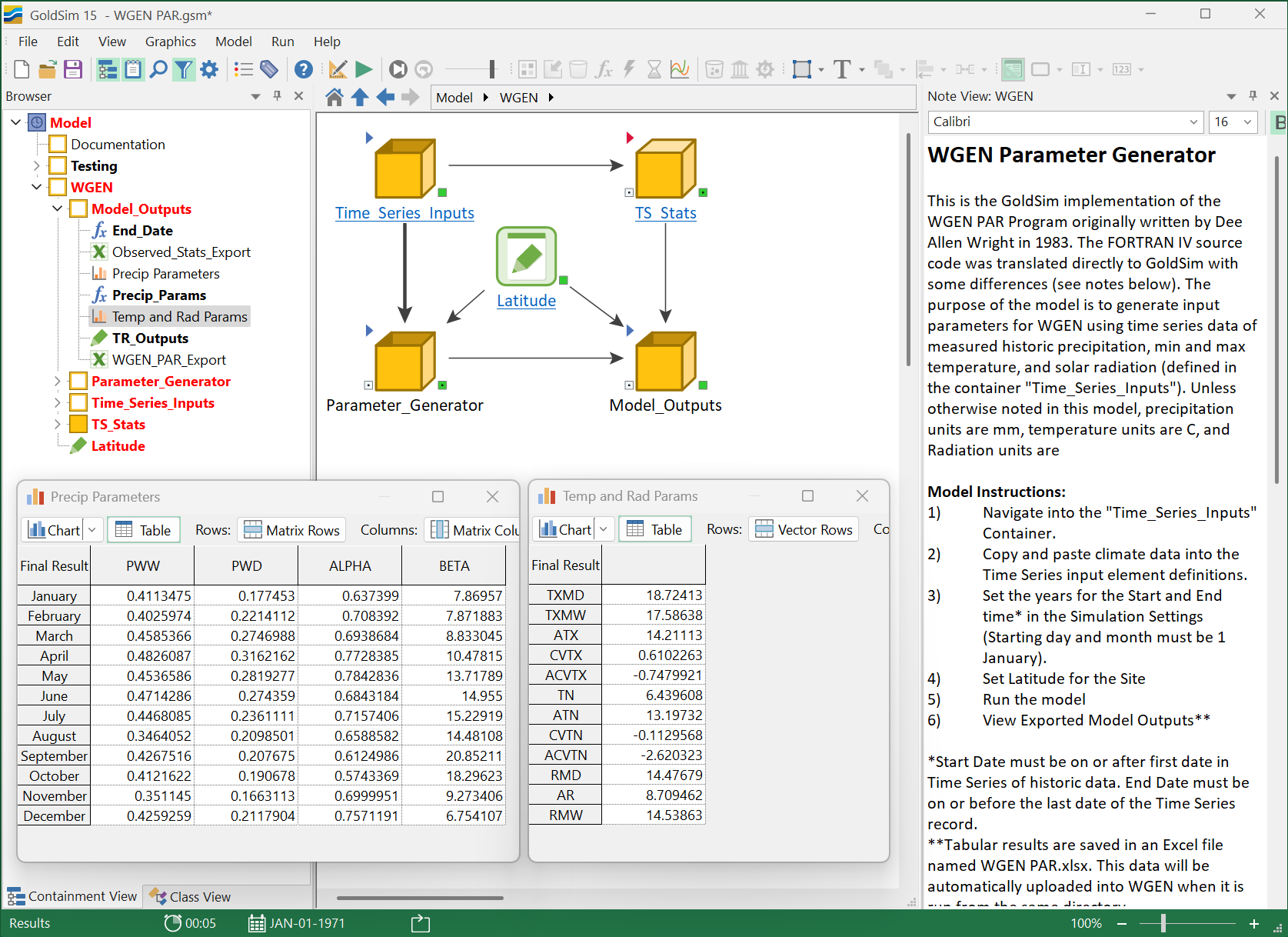Pin the Note View pane pushpin

pyautogui.click(x=1253, y=96)
